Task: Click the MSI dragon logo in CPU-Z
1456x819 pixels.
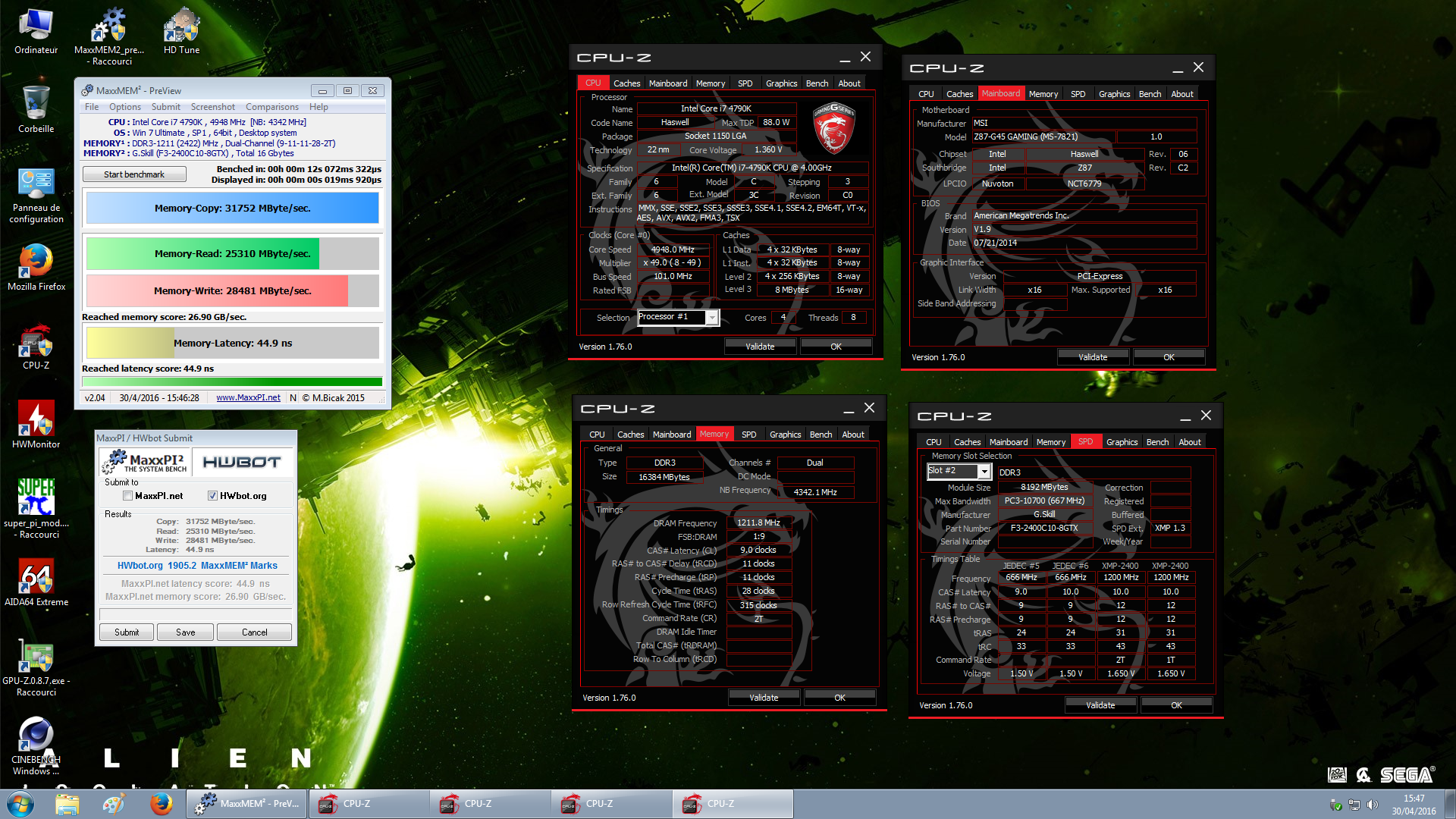Action: tap(833, 127)
